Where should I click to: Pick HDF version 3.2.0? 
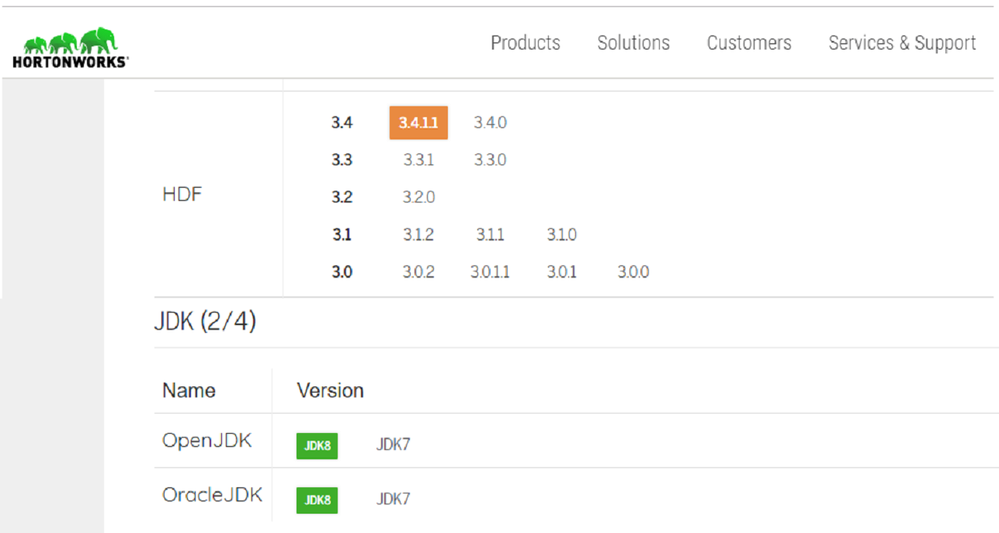point(419,197)
